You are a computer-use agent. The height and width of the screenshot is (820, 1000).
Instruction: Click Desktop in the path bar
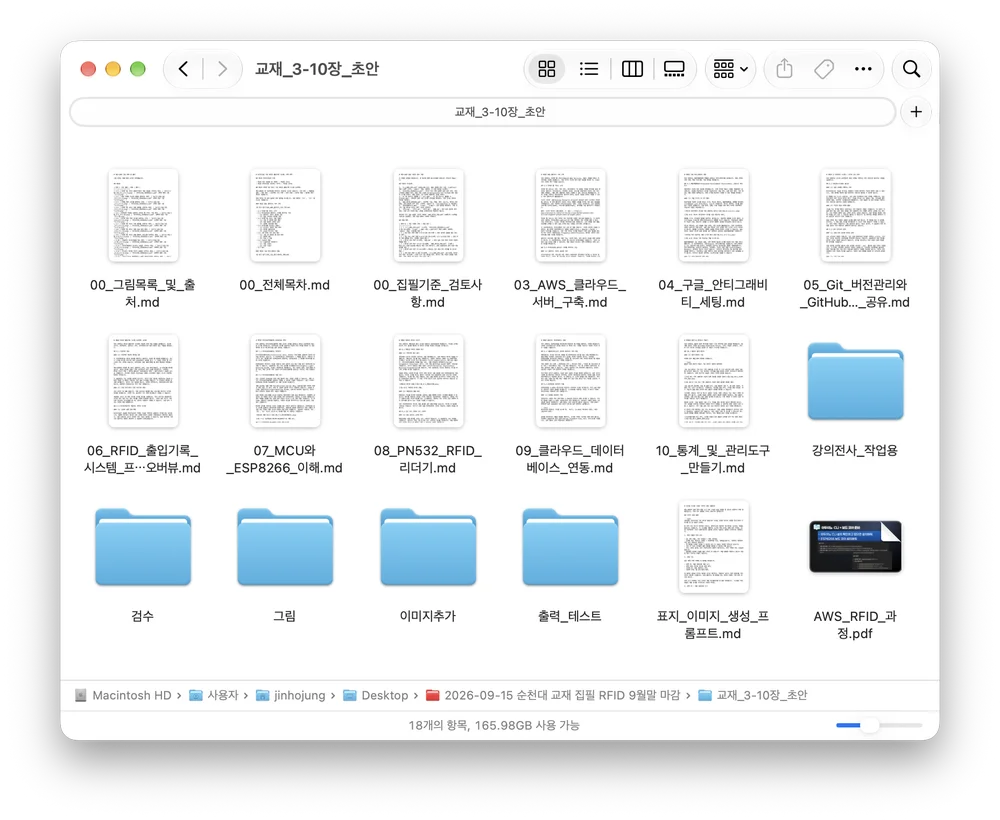click(376, 695)
